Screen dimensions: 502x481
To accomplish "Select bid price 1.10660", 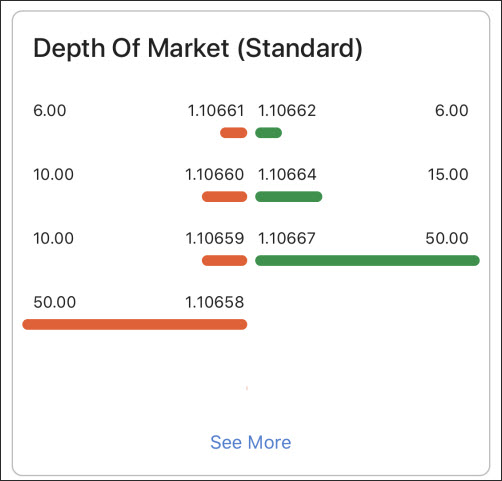I will [x=215, y=175].
